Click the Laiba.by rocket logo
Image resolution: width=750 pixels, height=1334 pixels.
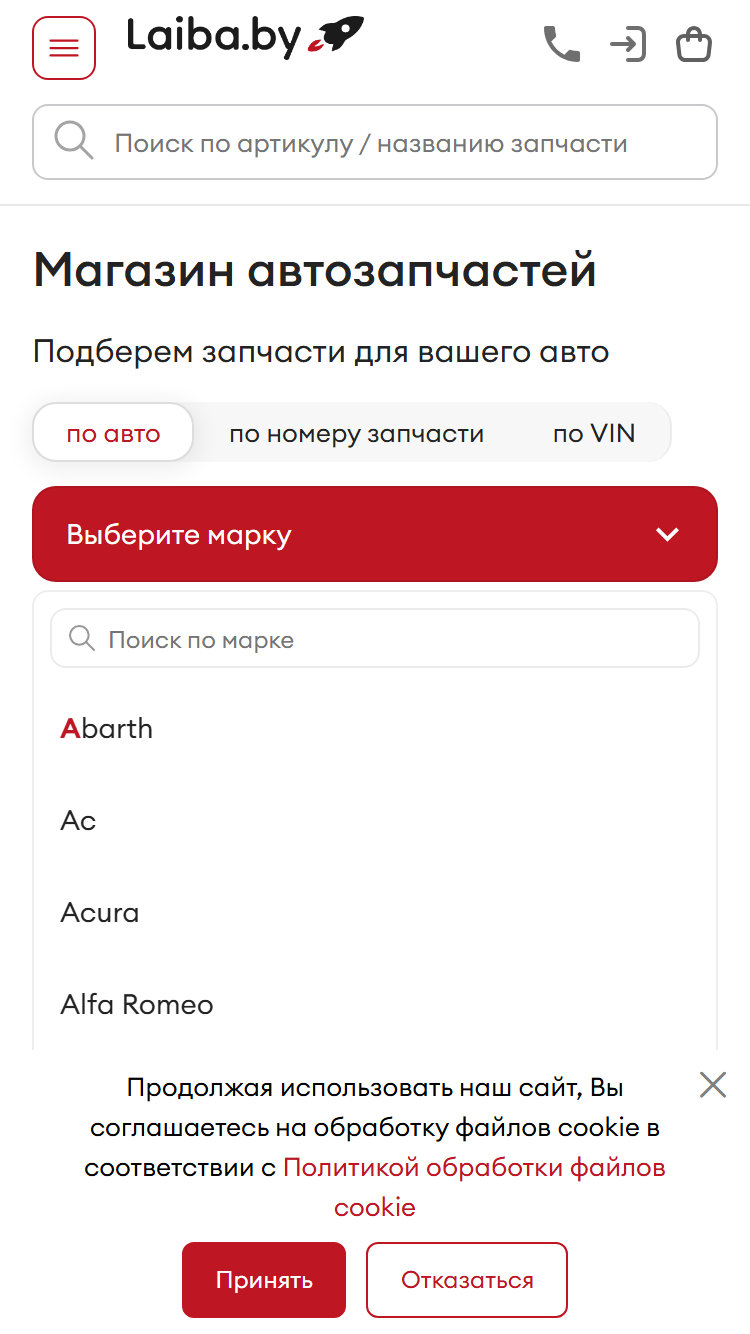click(245, 38)
